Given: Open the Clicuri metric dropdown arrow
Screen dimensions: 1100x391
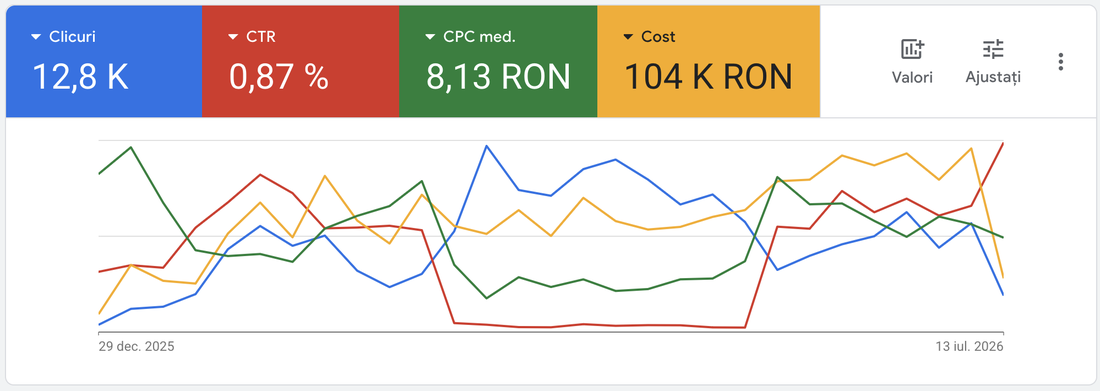Looking at the screenshot, I should coord(36,37).
